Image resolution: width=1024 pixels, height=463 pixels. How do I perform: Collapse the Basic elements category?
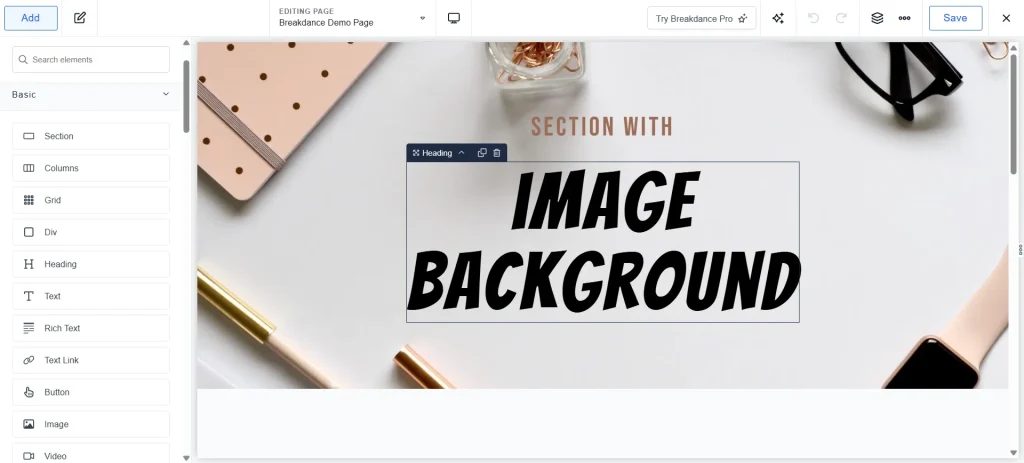tap(166, 95)
